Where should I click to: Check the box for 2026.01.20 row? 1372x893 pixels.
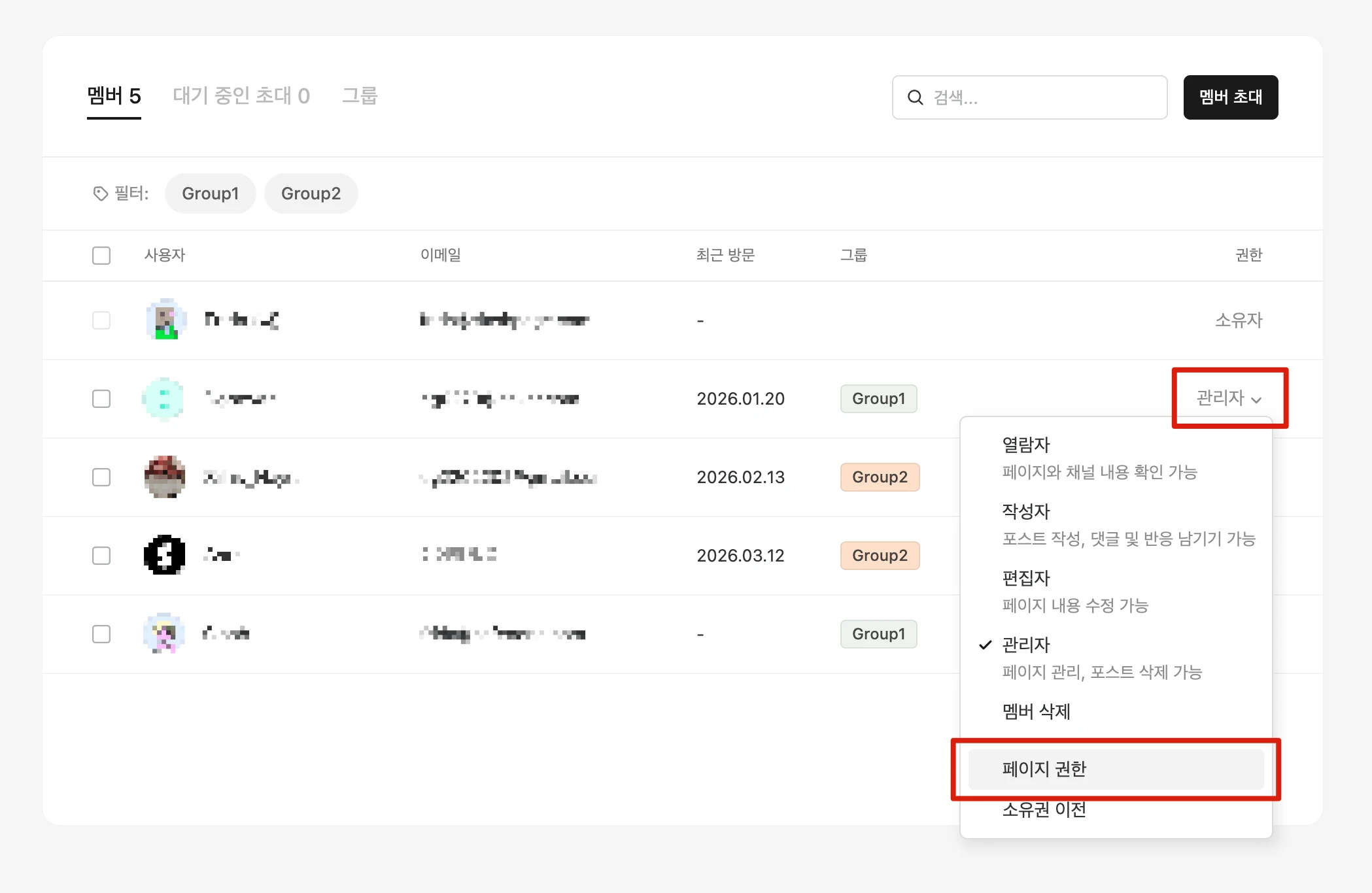click(x=101, y=399)
